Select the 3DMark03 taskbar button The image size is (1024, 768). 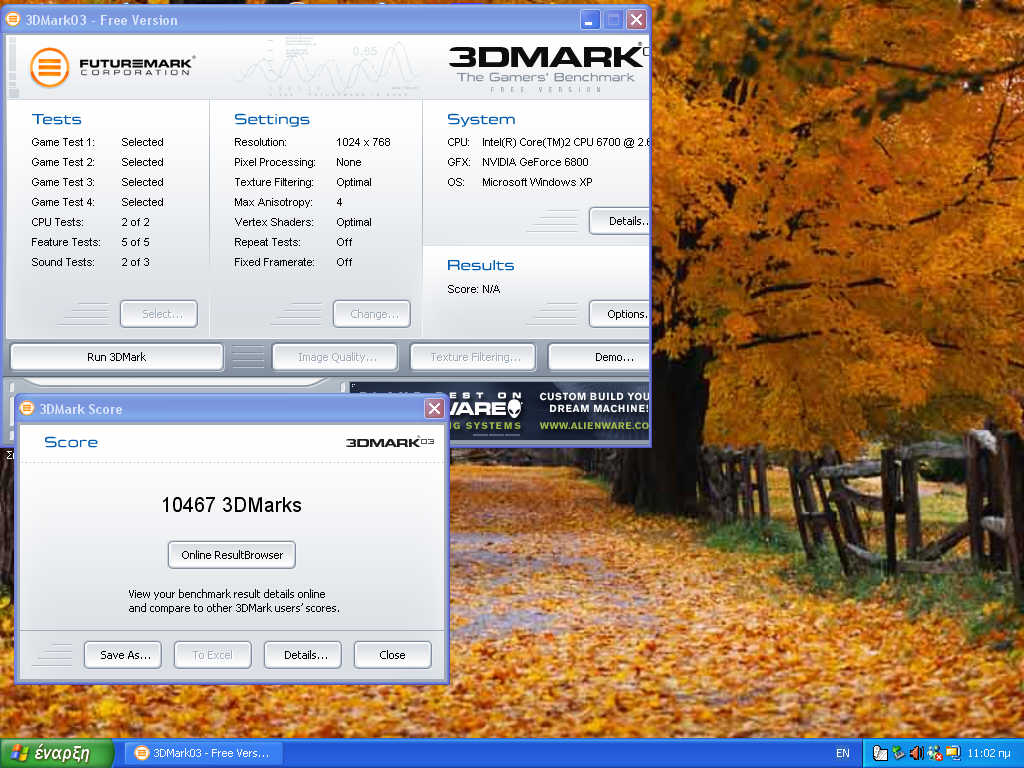(x=203, y=753)
